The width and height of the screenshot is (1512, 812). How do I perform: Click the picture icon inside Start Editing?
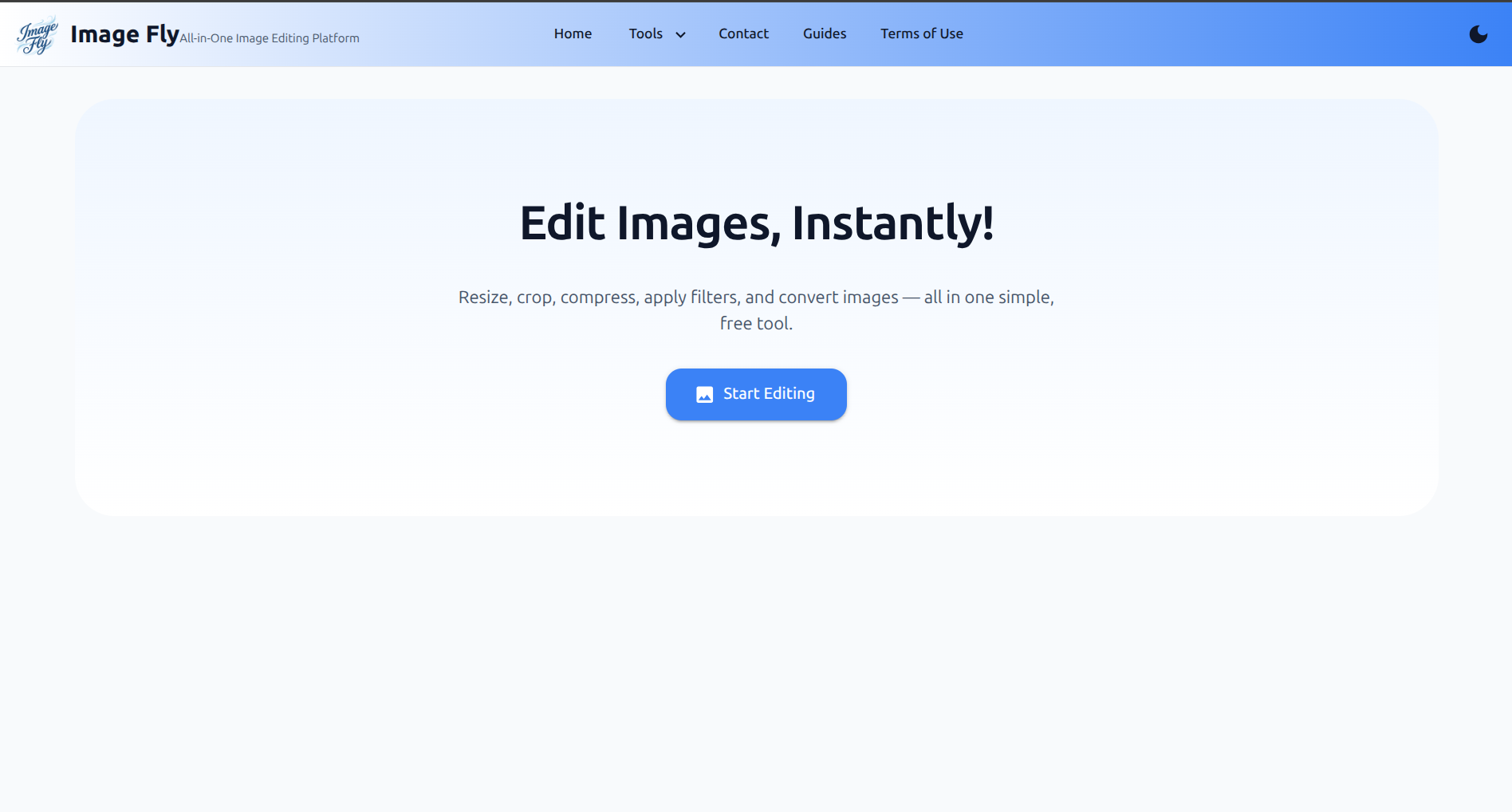click(704, 394)
